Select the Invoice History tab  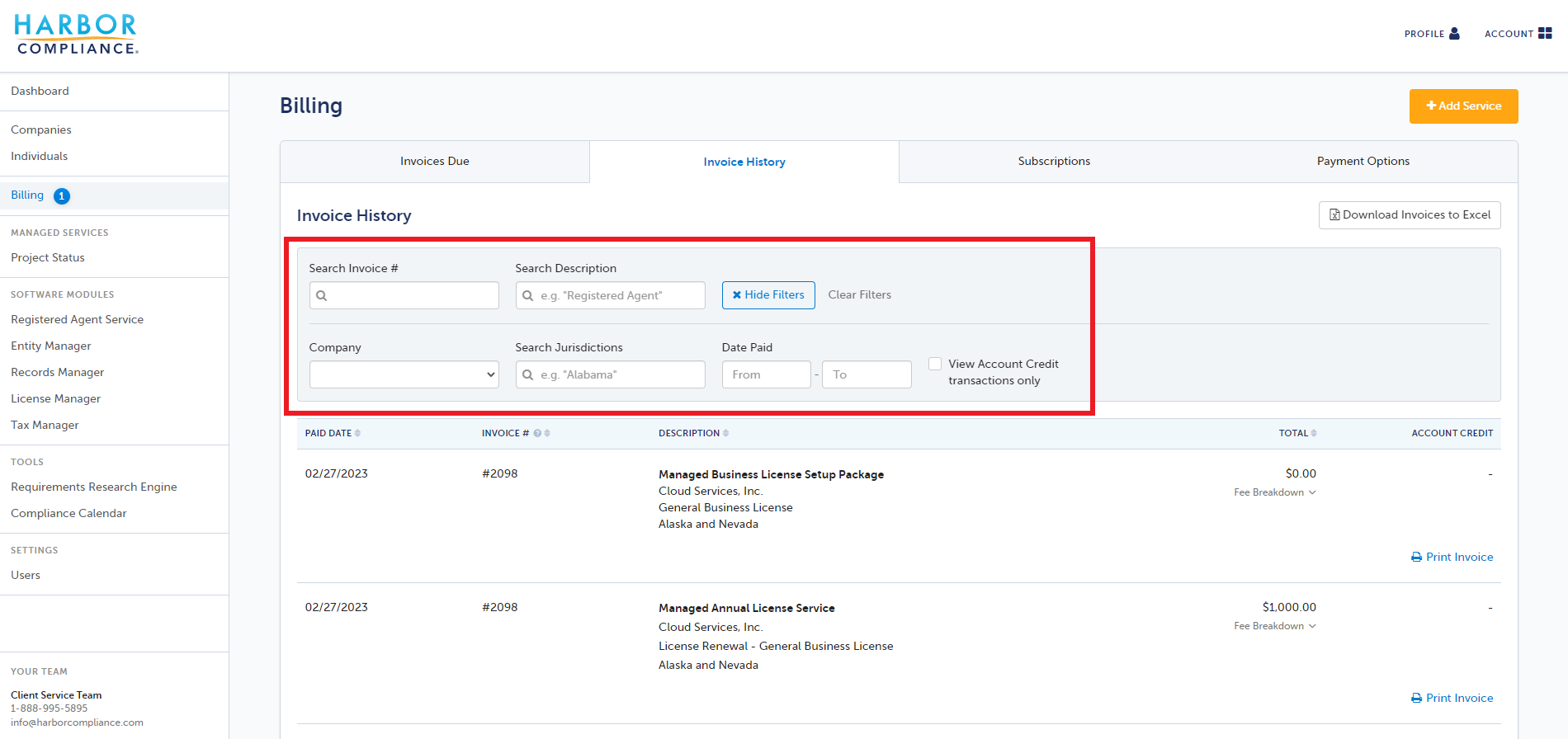pos(744,162)
